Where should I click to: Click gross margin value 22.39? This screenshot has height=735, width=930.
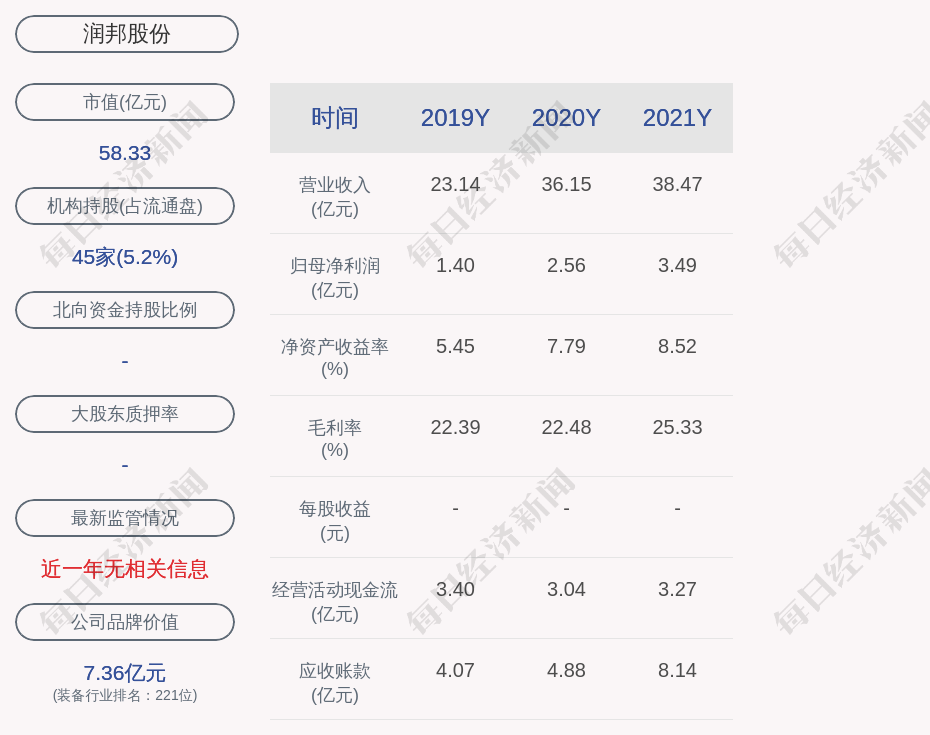[x=456, y=427]
